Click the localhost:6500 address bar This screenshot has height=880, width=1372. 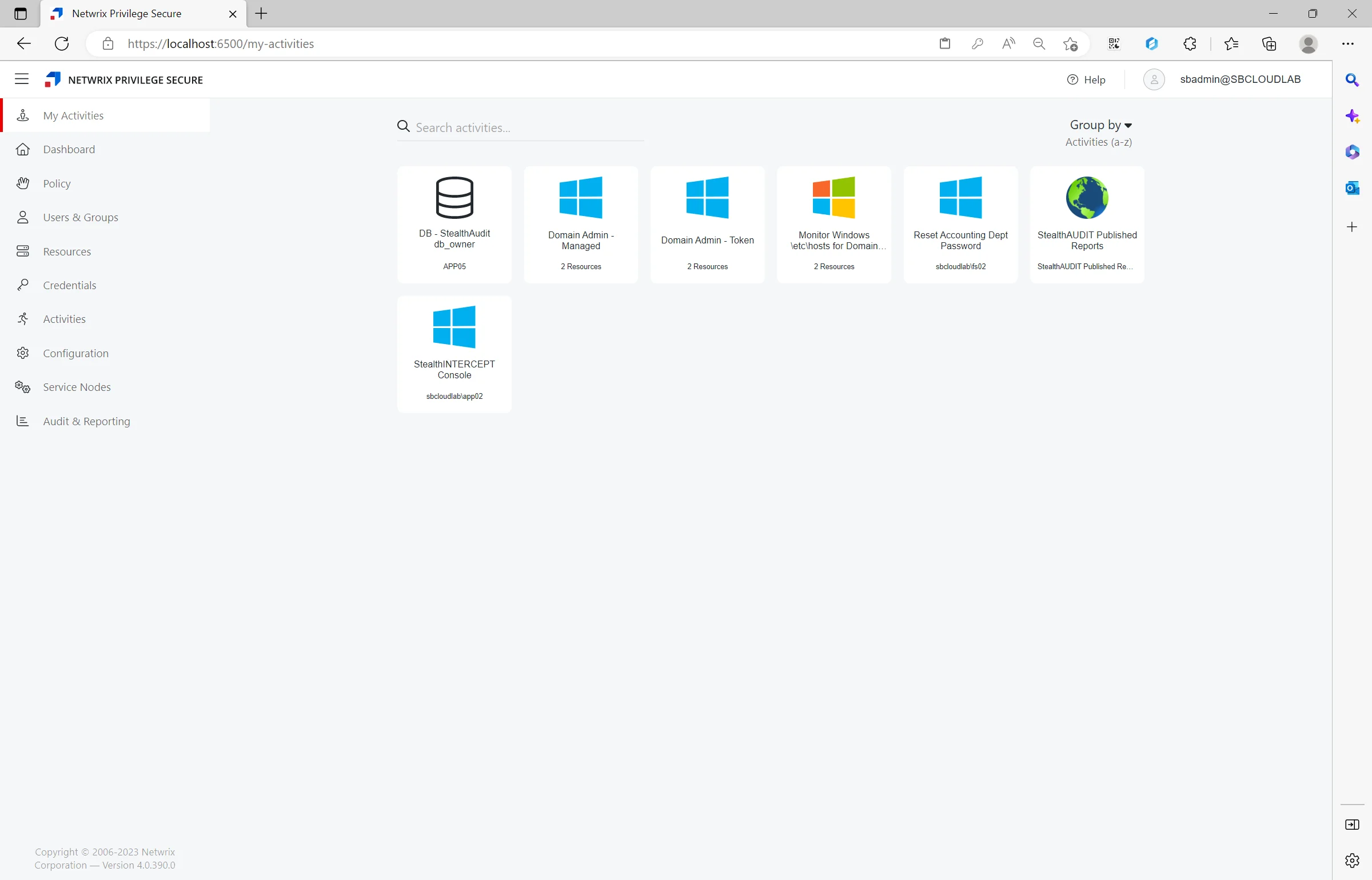coord(514,44)
